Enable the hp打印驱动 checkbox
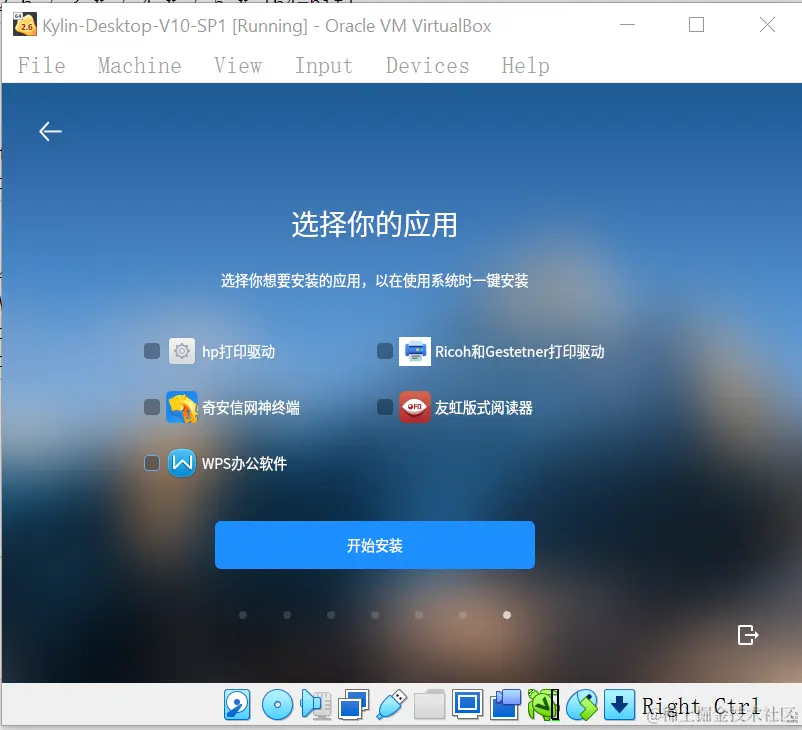The width and height of the screenshot is (802, 730). [152, 351]
